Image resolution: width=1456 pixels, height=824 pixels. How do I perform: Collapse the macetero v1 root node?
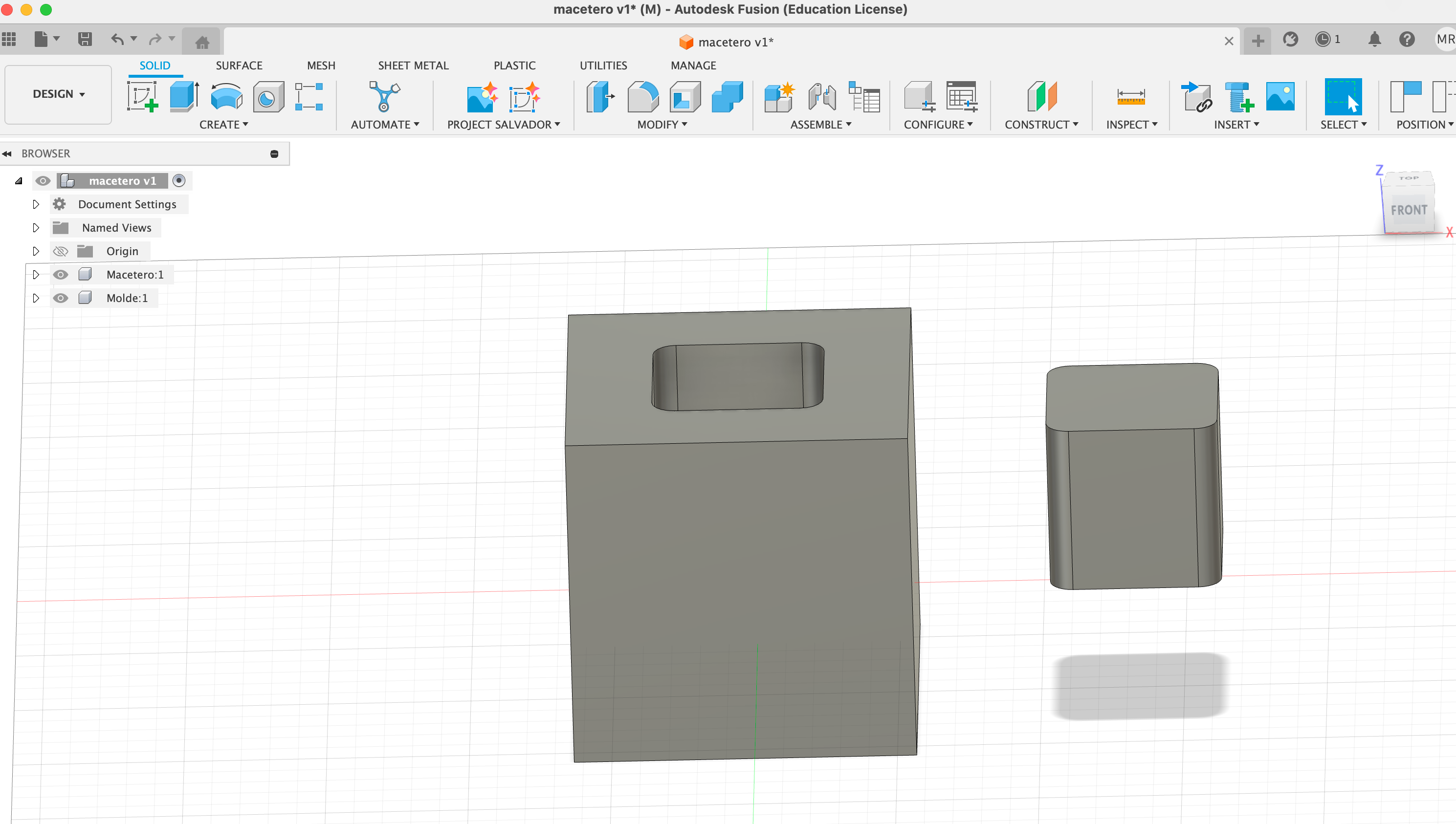coord(19,181)
